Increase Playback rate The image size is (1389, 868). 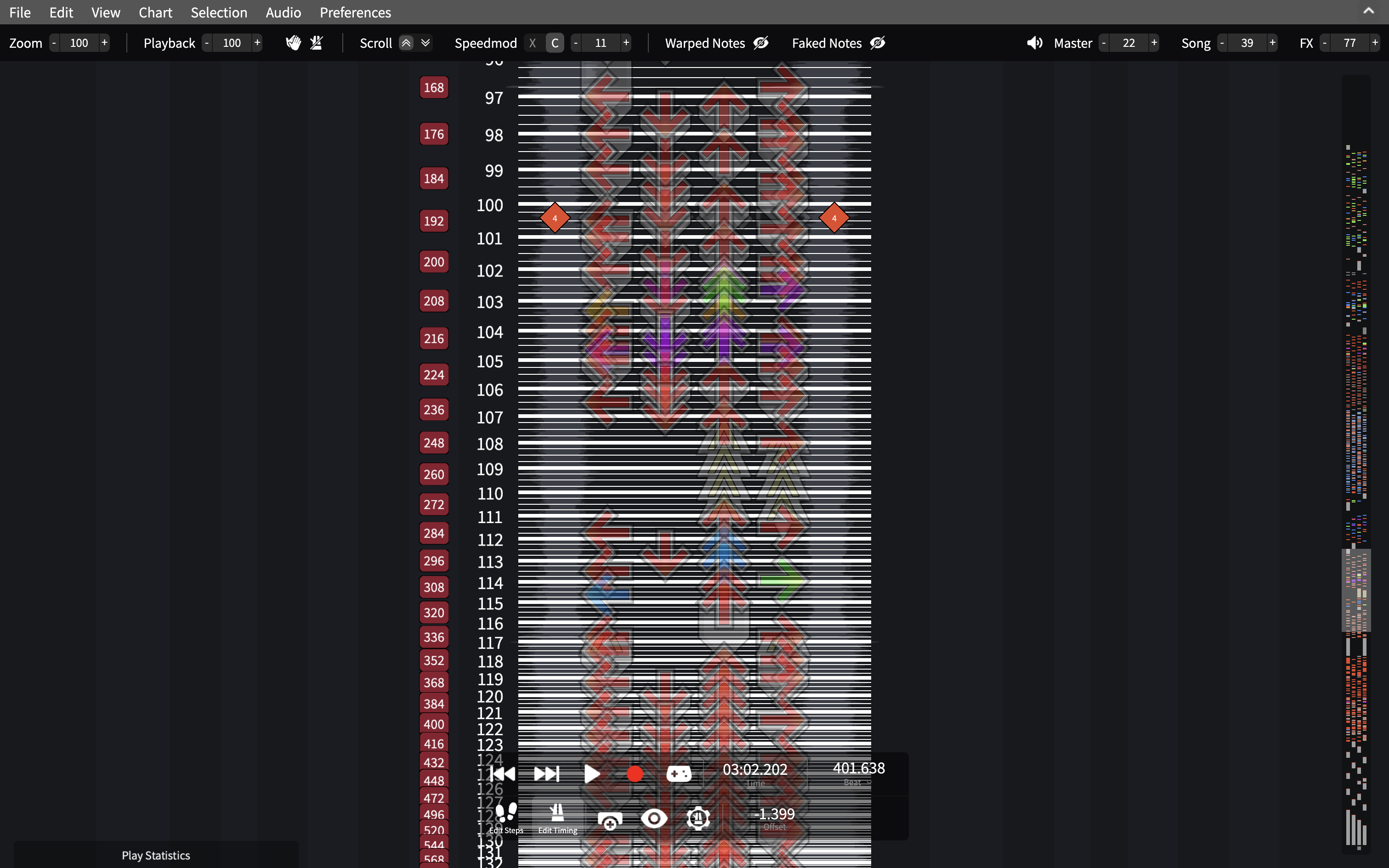257,43
